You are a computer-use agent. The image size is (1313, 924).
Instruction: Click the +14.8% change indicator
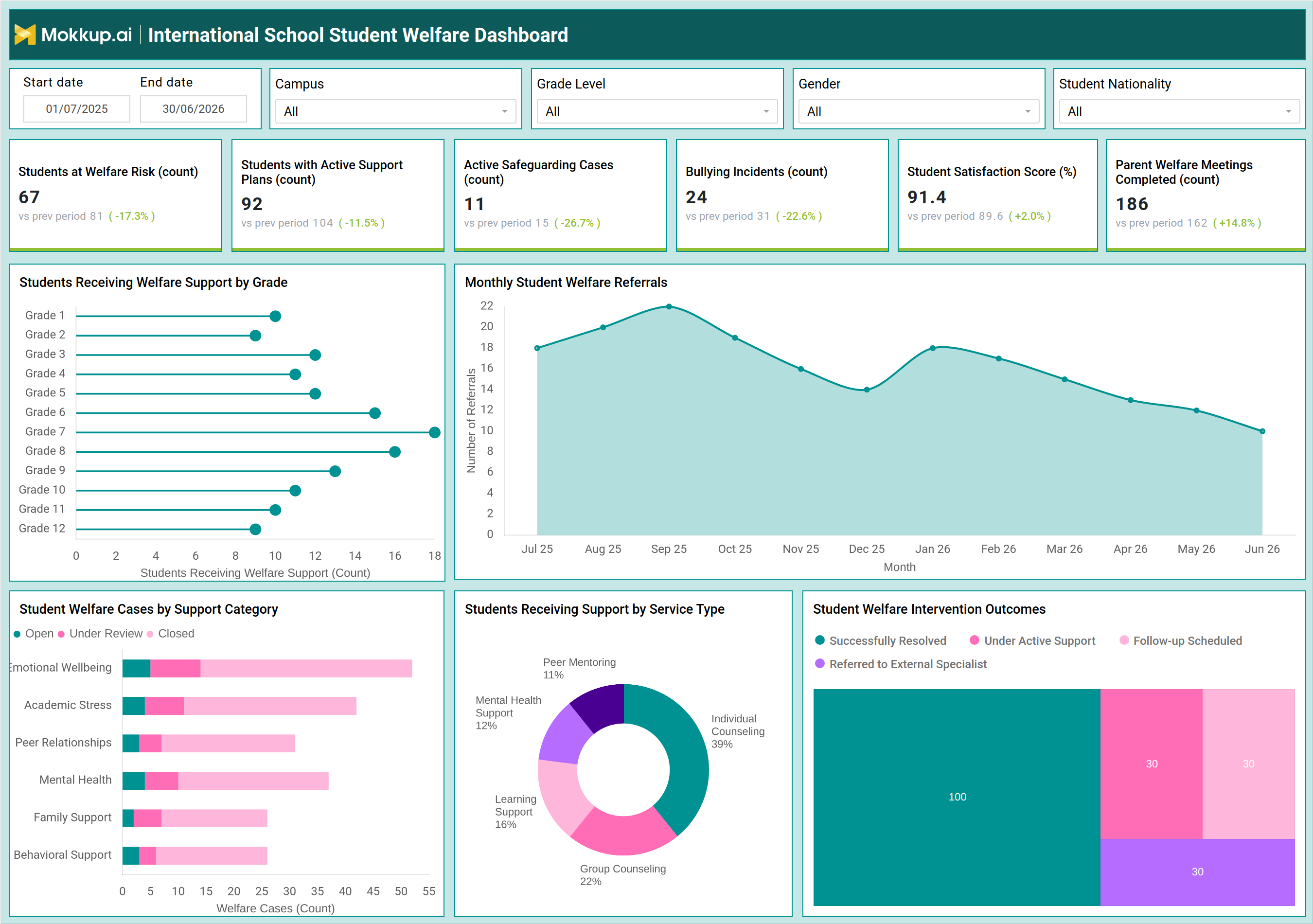click(1237, 223)
